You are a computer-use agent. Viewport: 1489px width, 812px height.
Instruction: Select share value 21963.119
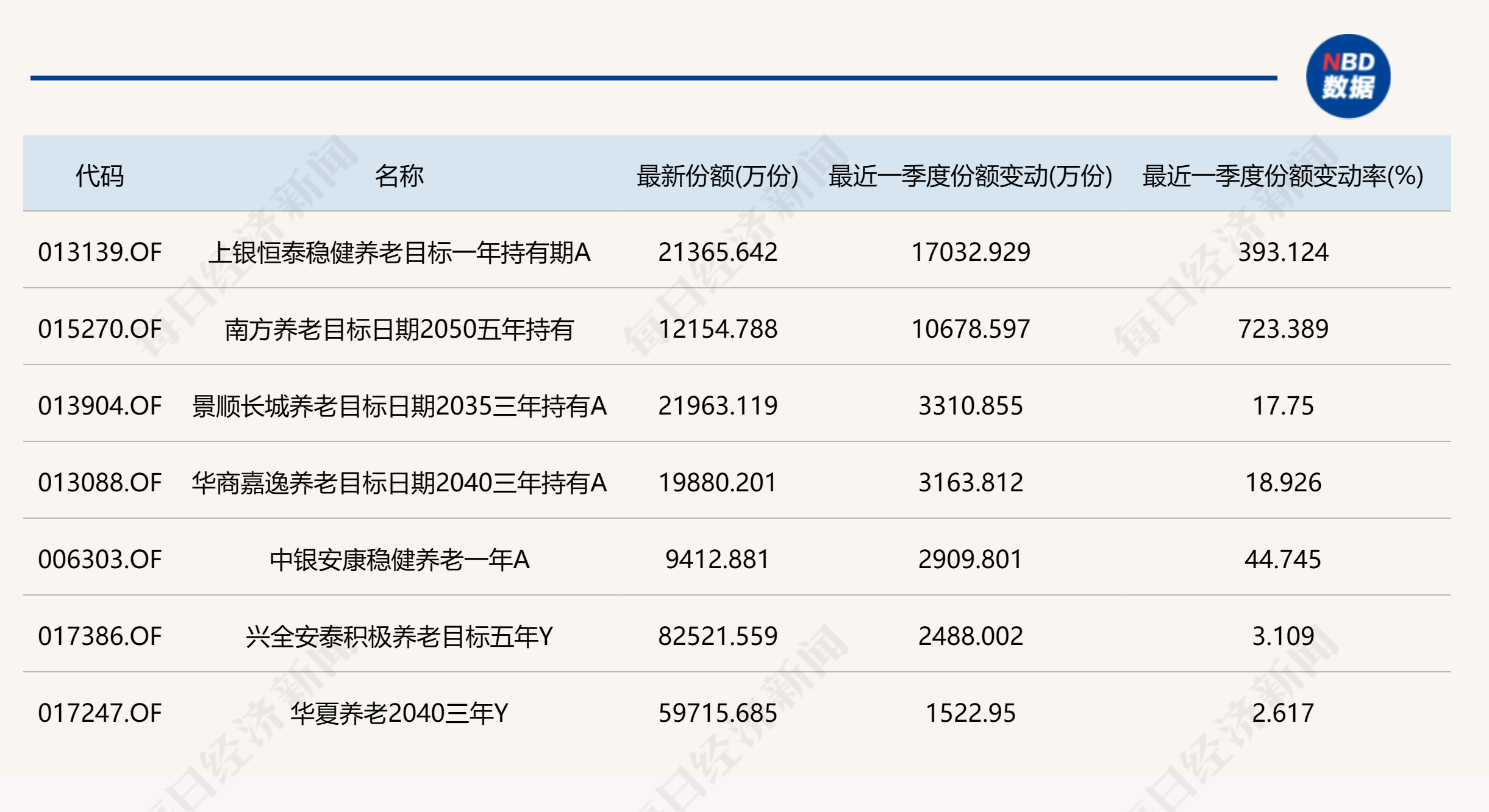tap(718, 405)
